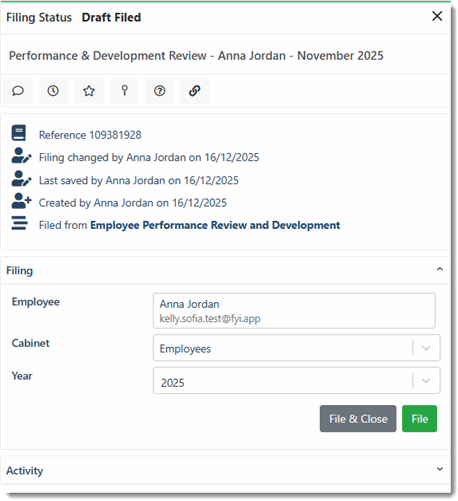Open the help question mark icon
Screen dimensions: 458x501
(x=160, y=91)
